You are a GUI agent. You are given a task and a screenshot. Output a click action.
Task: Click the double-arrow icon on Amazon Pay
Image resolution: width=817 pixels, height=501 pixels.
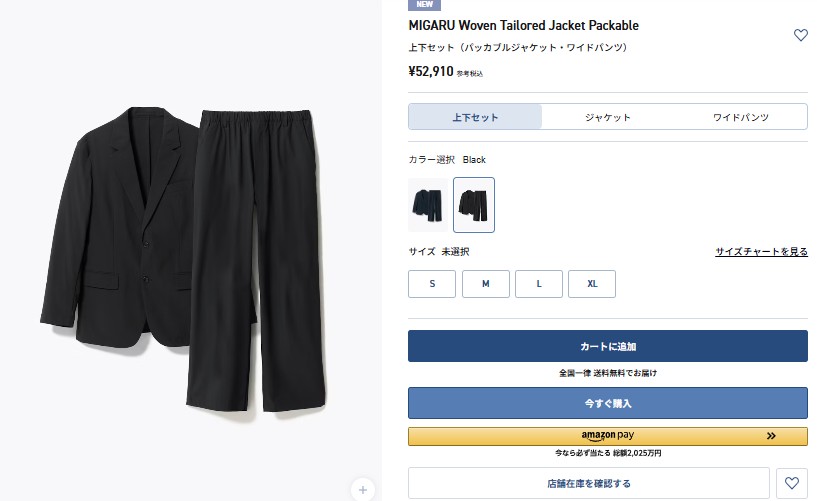771,436
